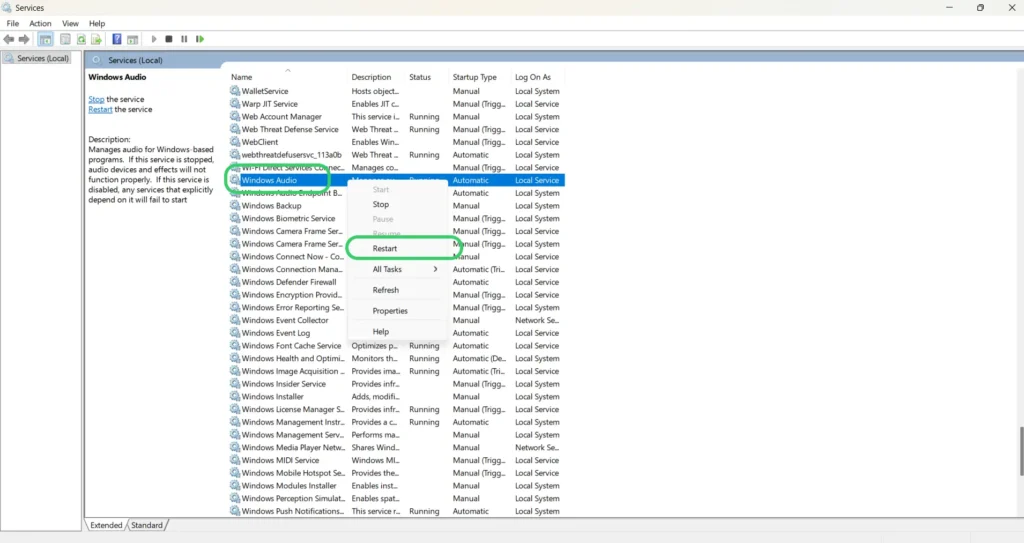This screenshot has height=543, width=1024.
Task: Expand the All Tasks submenu
Action: coord(398,269)
